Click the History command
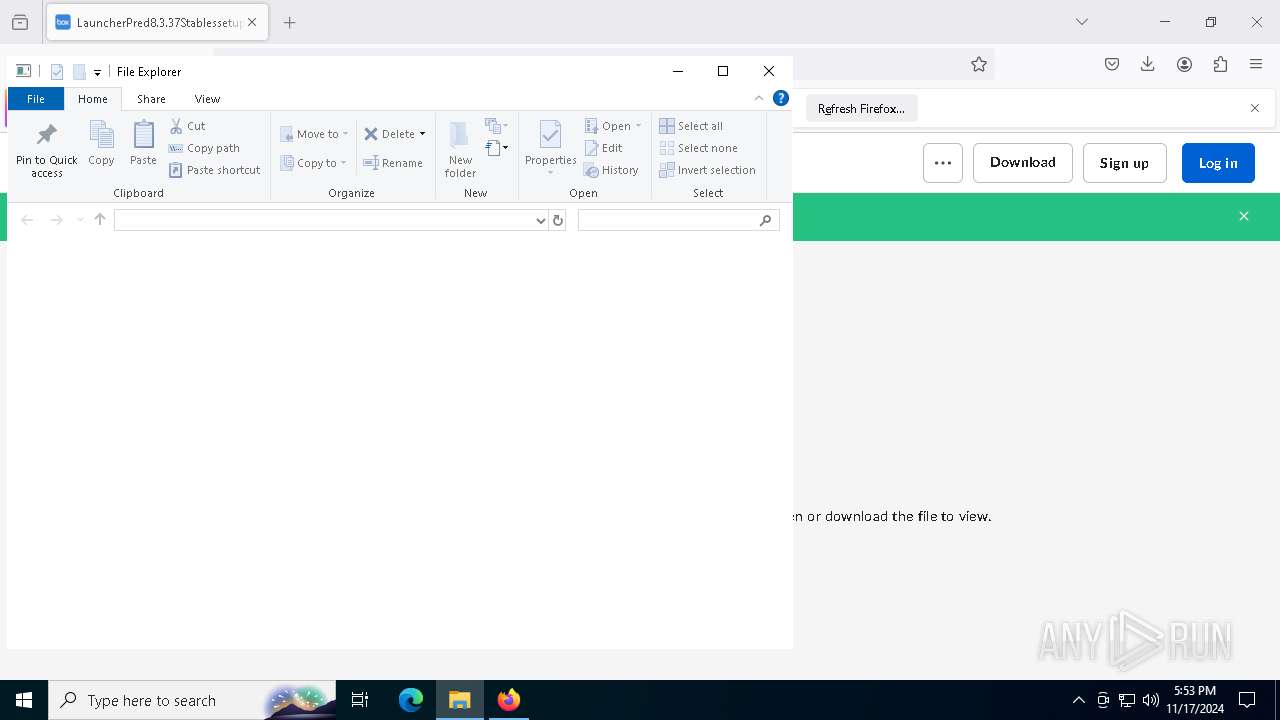Viewport: 1280px width, 720px height. [x=611, y=170]
